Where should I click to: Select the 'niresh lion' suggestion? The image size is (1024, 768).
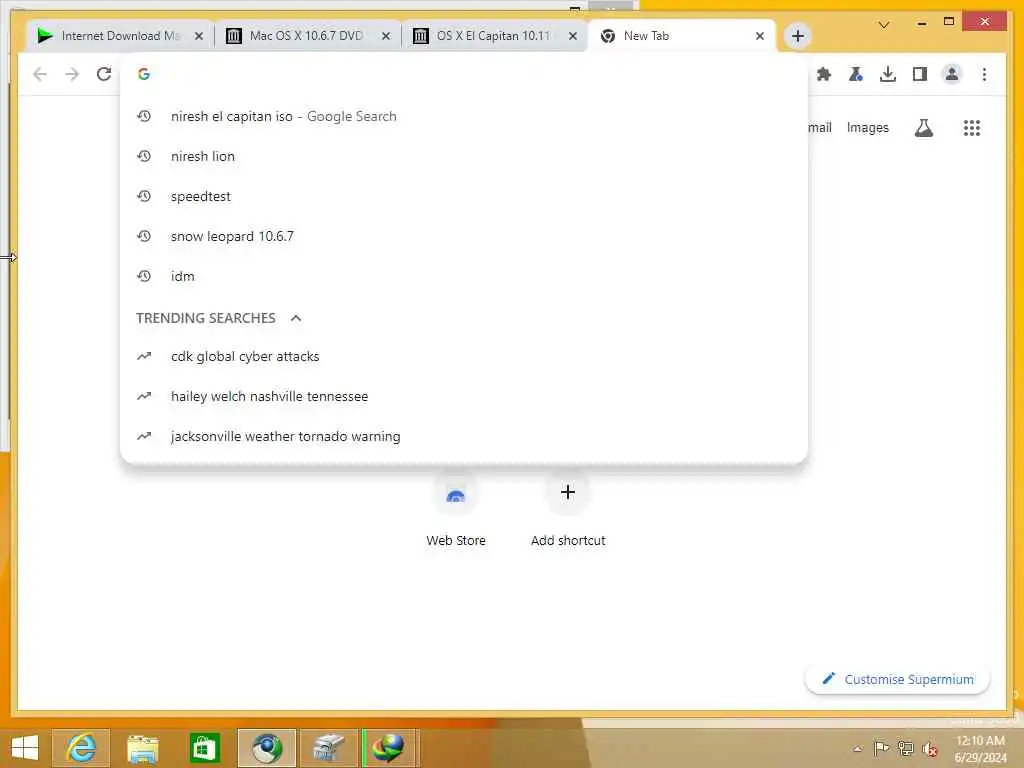pos(464,156)
